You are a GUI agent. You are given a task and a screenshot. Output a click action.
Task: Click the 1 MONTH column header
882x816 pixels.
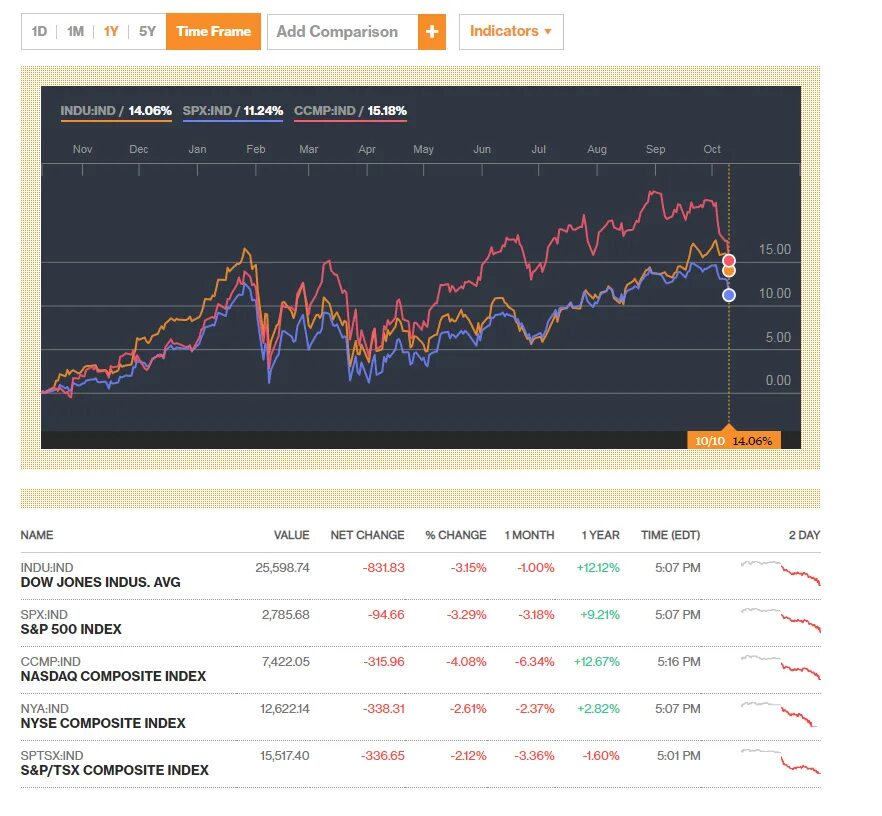529,535
